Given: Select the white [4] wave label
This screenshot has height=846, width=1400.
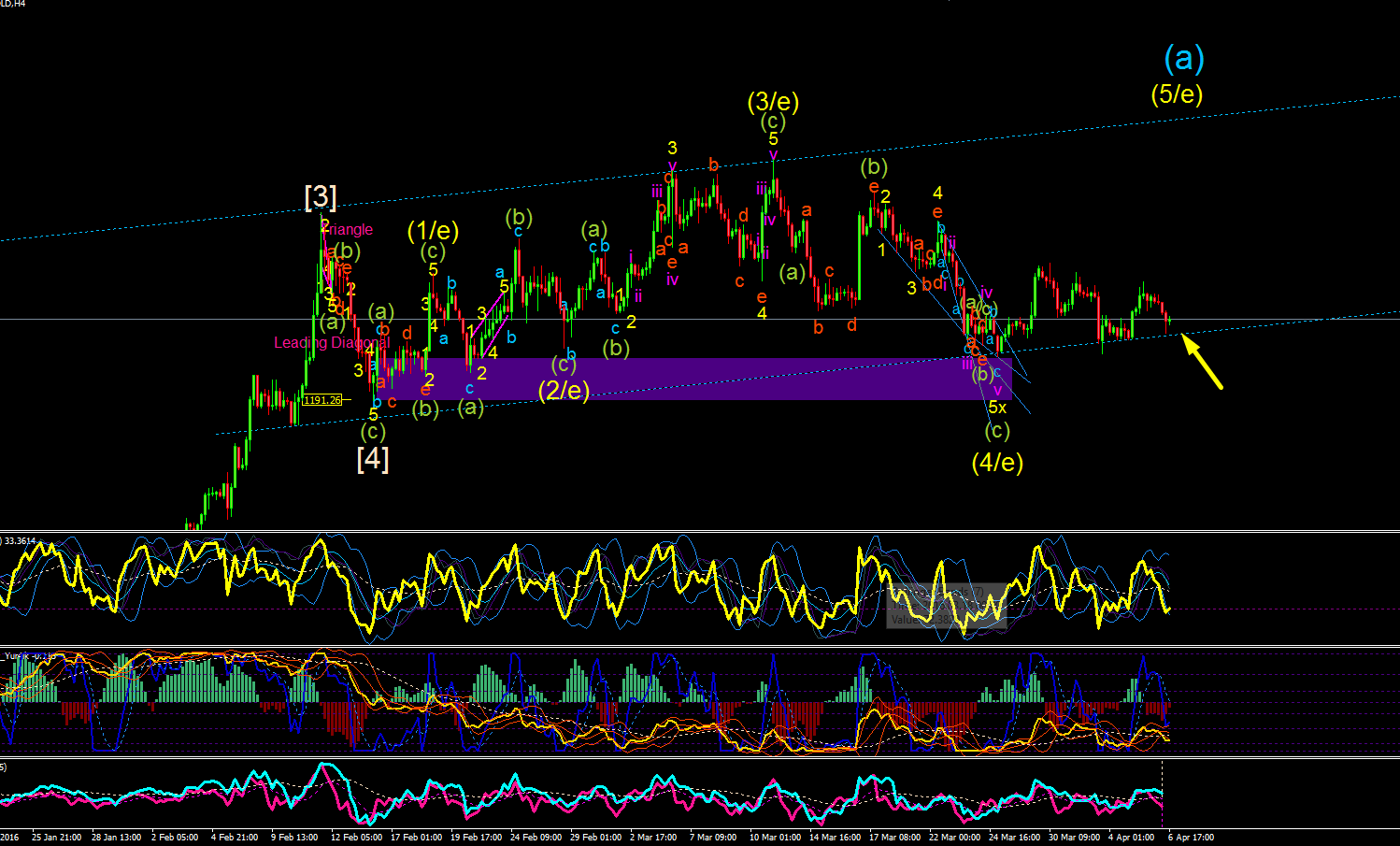Looking at the screenshot, I should tap(373, 459).
